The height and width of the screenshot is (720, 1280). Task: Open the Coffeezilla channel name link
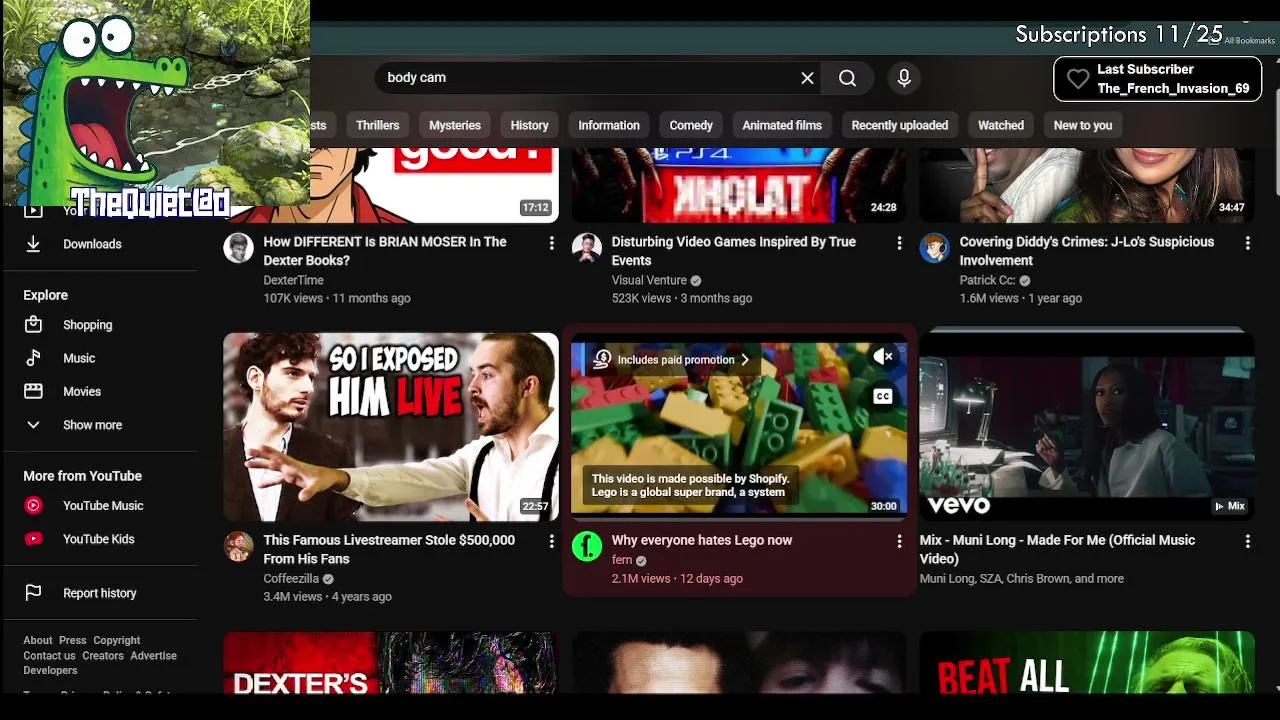click(291, 578)
